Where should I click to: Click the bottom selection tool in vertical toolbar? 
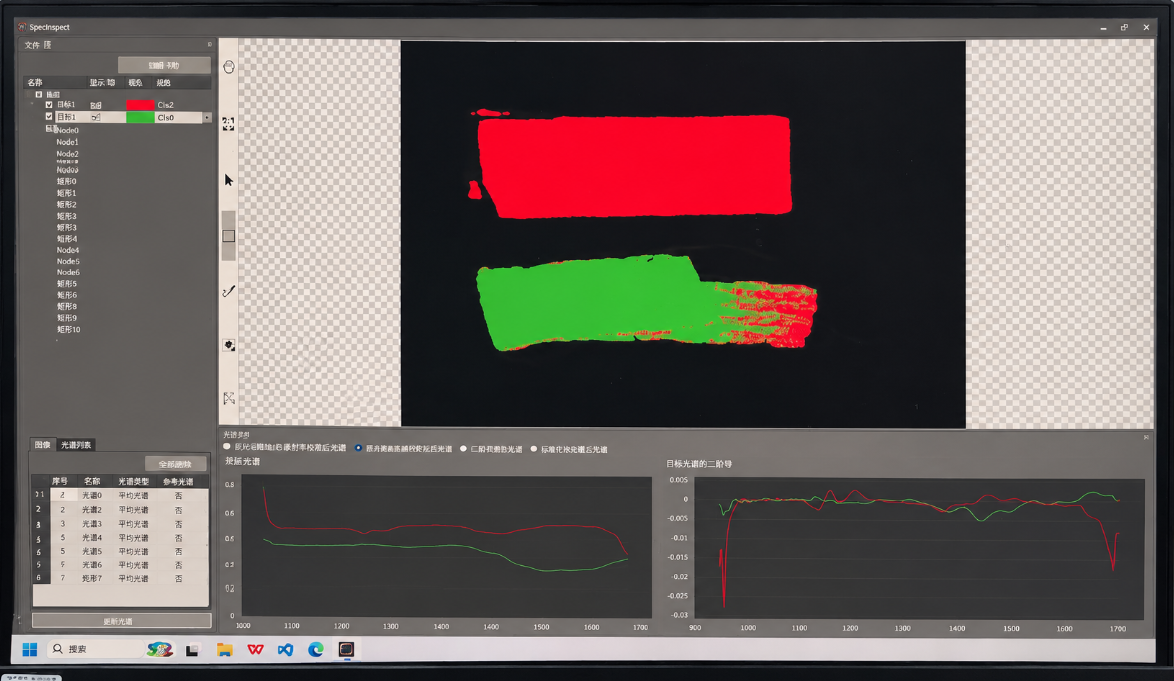click(x=228, y=398)
